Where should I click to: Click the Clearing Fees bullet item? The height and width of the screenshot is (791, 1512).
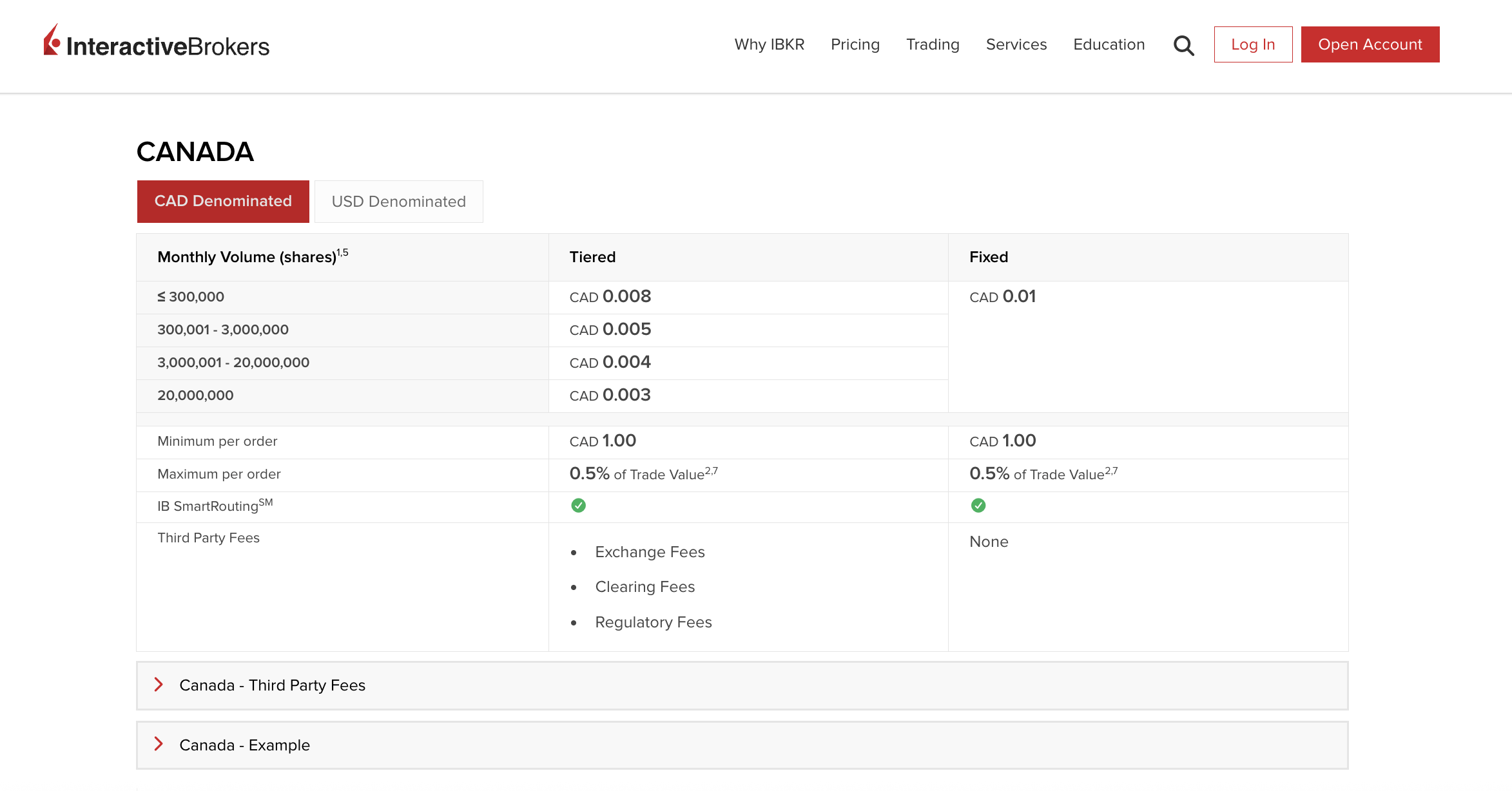[x=645, y=587]
